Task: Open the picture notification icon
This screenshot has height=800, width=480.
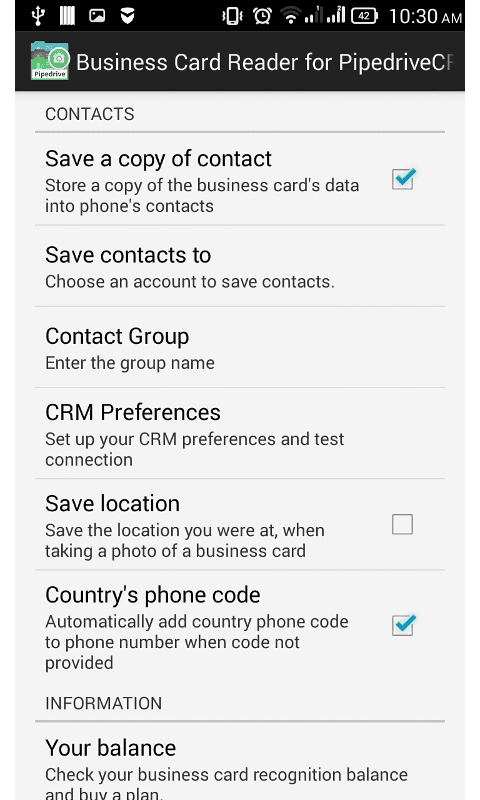Action: pyautogui.click(x=97, y=16)
